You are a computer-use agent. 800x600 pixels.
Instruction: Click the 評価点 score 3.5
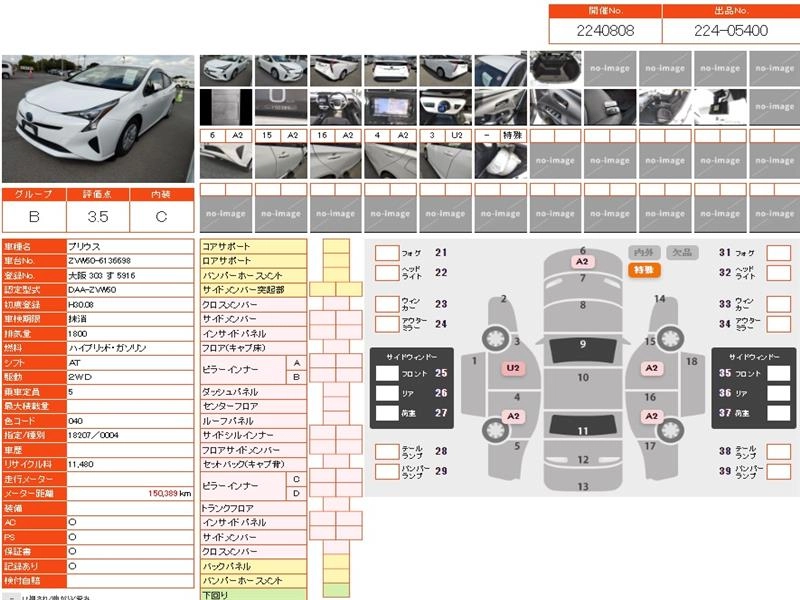pyautogui.click(x=97, y=216)
